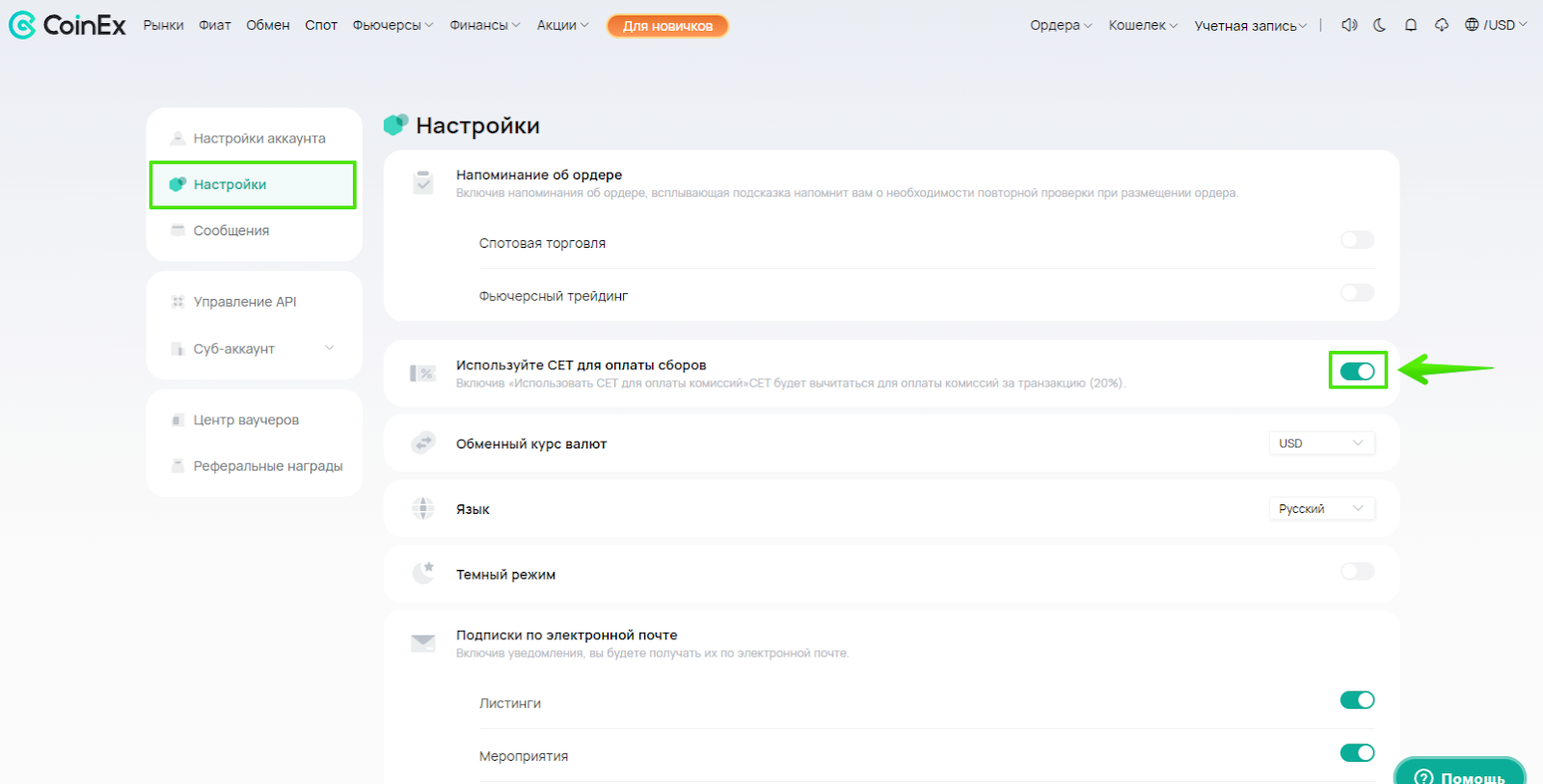This screenshot has width=1543, height=784.
Task: Enable the spot trading order reminder
Action: click(x=1357, y=240)
